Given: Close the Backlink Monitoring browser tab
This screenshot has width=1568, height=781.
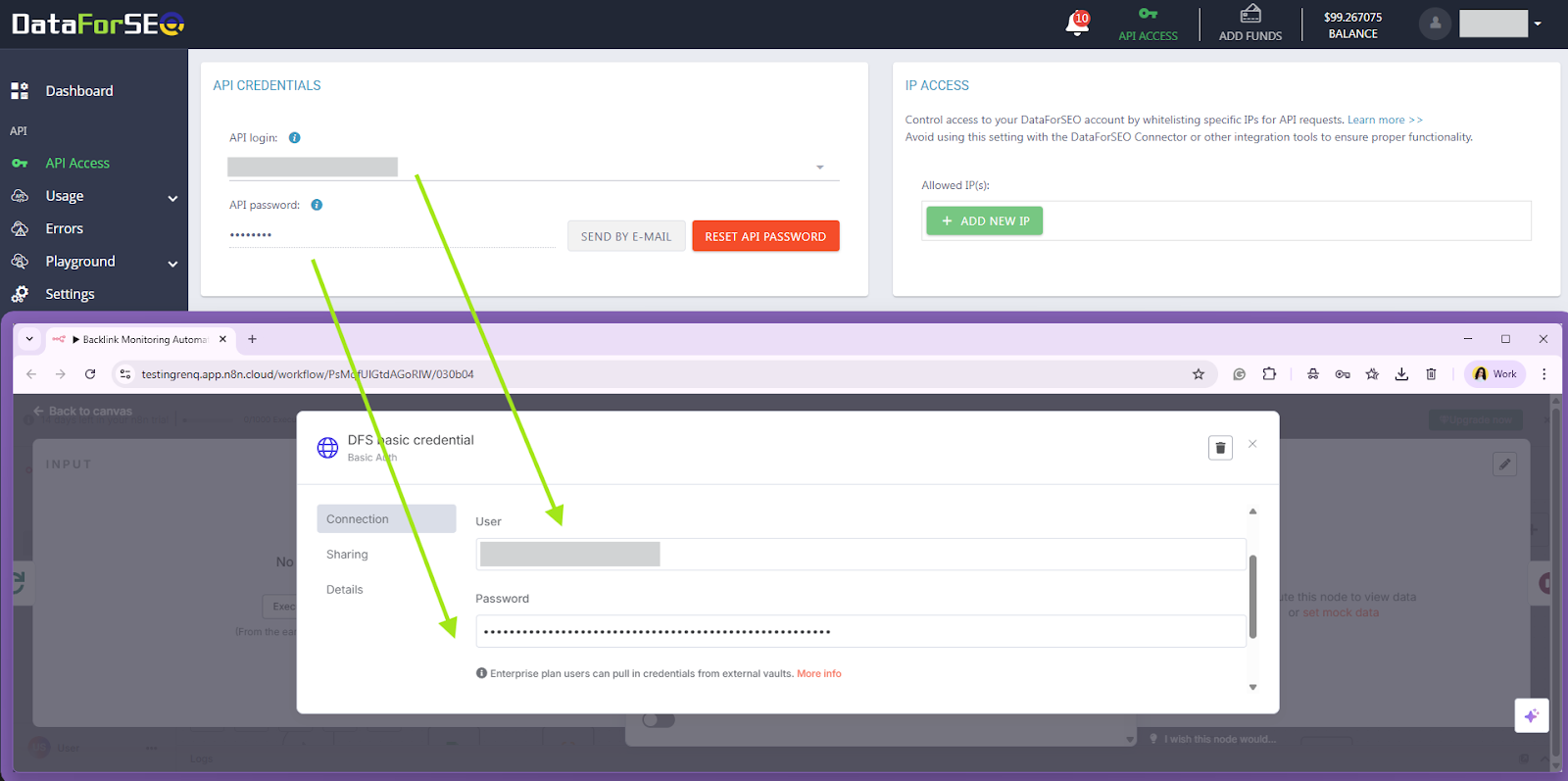Looking at the screenshot, I should [x=222, y=339].
